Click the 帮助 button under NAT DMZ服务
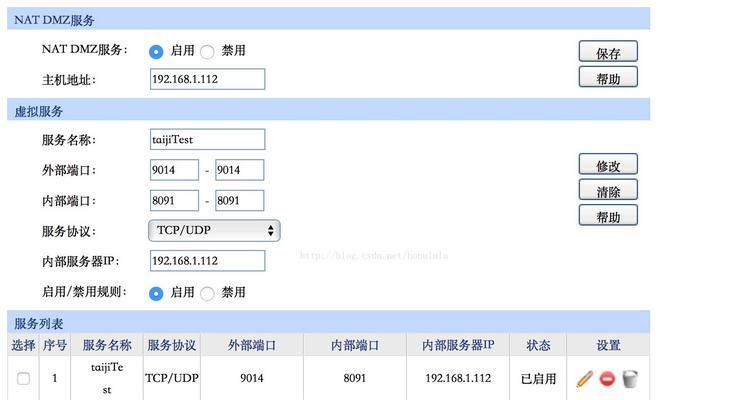This screenshot has width=738, height=400. (x=608, y=77)
